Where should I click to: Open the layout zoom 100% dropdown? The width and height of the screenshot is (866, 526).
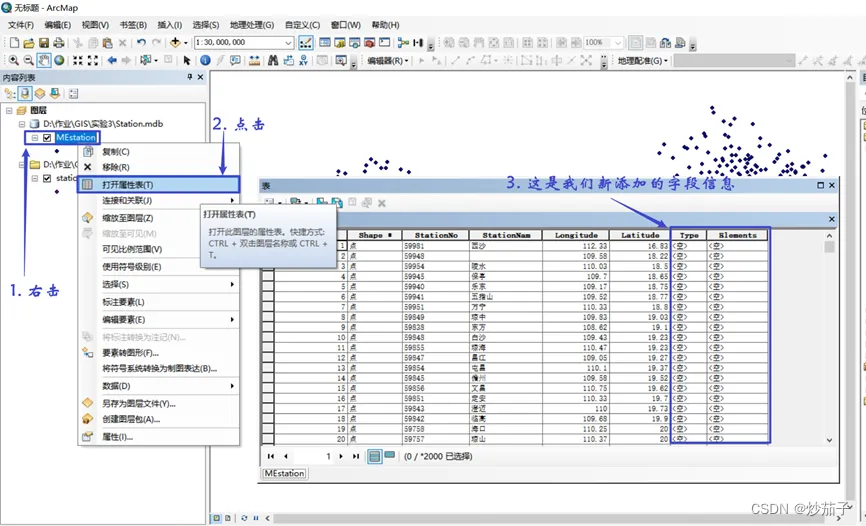[618, 43]
